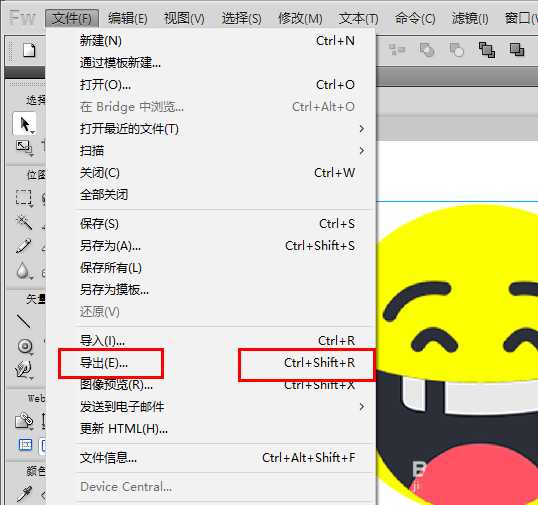The width and height of the screenshot is (538, 505).
Task: Select the Hotspot tool
Action: coord(24,421)
